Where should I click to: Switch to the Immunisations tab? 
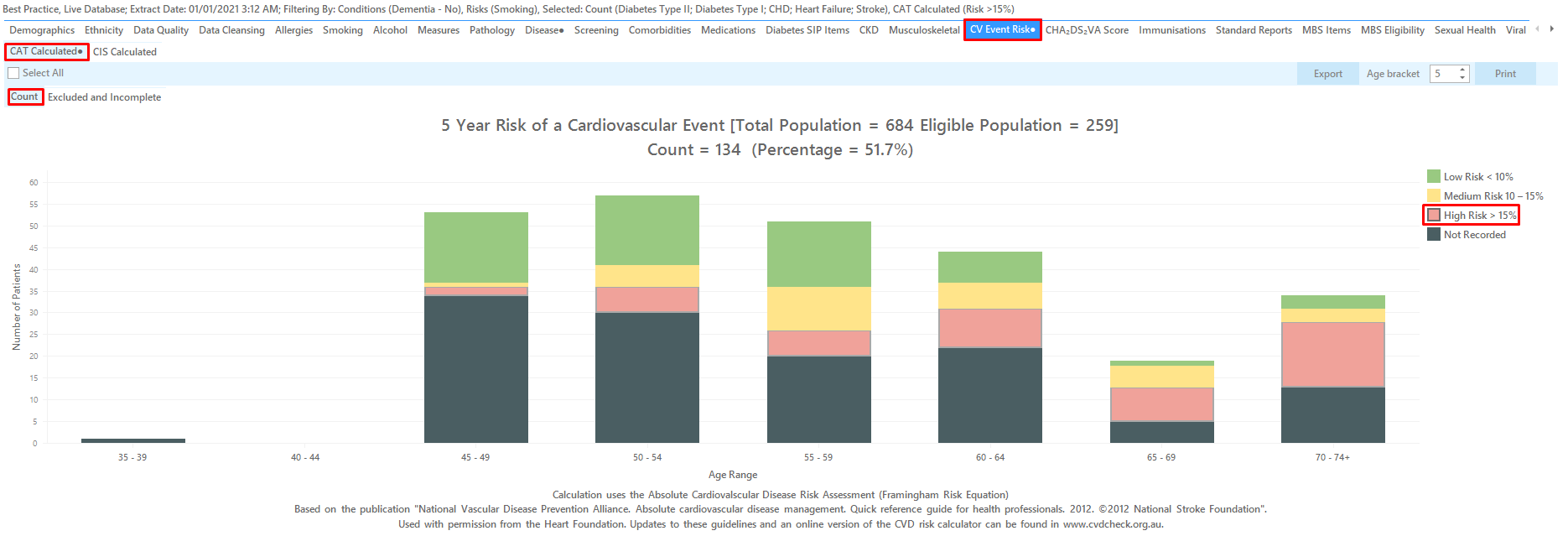(1172, 30)
